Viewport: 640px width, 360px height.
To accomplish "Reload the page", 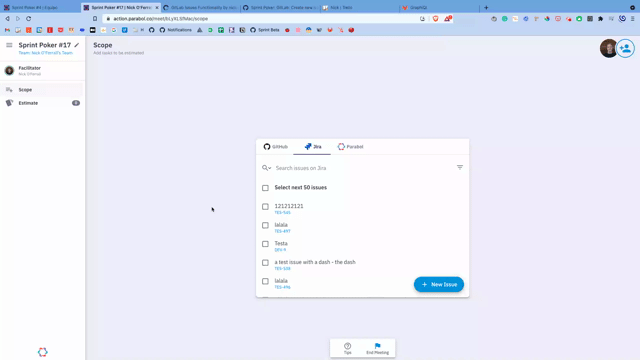I will coord(29,19).
